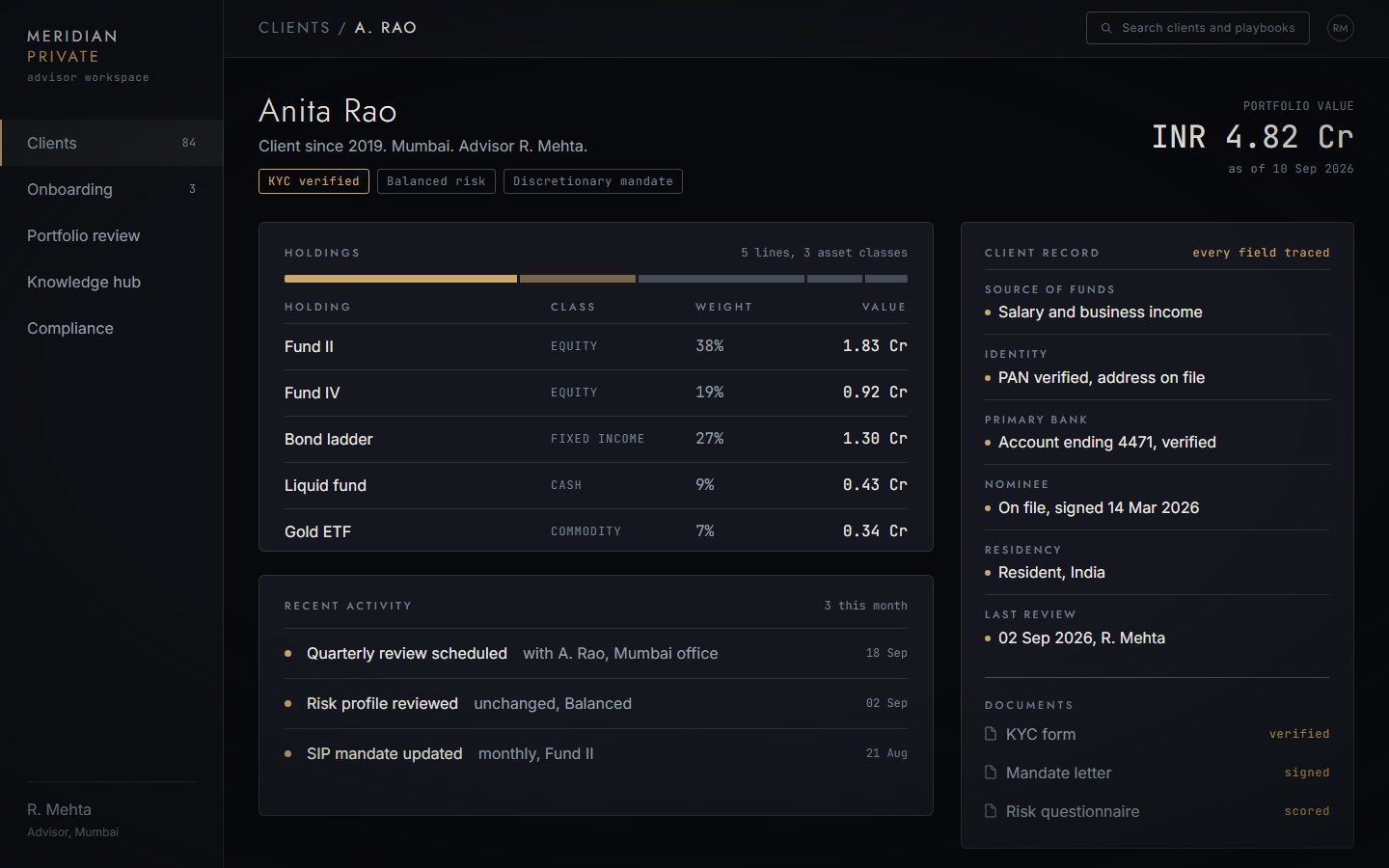Click the Balanced risk tag
The width and height of the screenshot is (1389, 868).
pyautogui.click(x=436, y=181)
